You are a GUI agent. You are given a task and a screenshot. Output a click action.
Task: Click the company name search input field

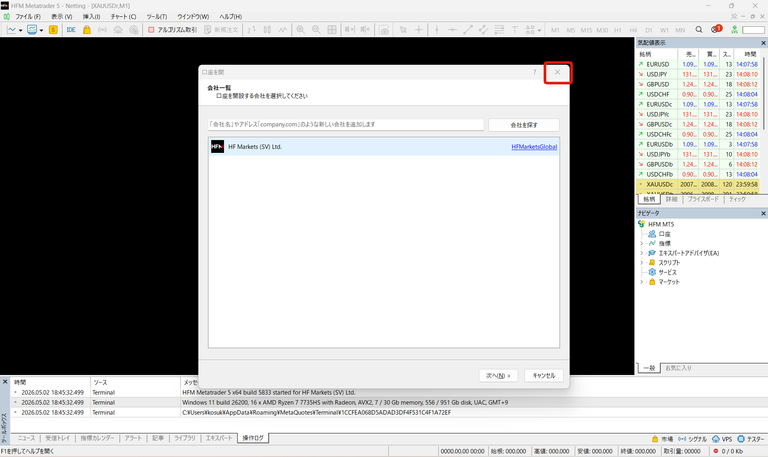pos(346,124)
